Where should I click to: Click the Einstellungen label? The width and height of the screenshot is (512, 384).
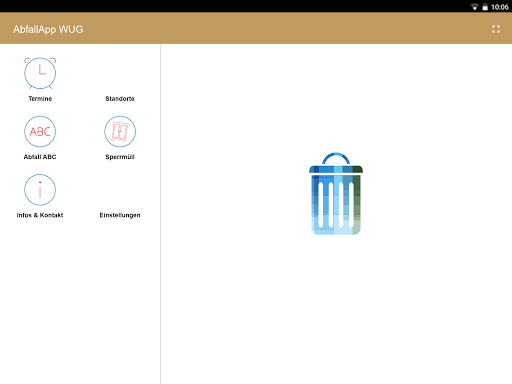(120, 215)
